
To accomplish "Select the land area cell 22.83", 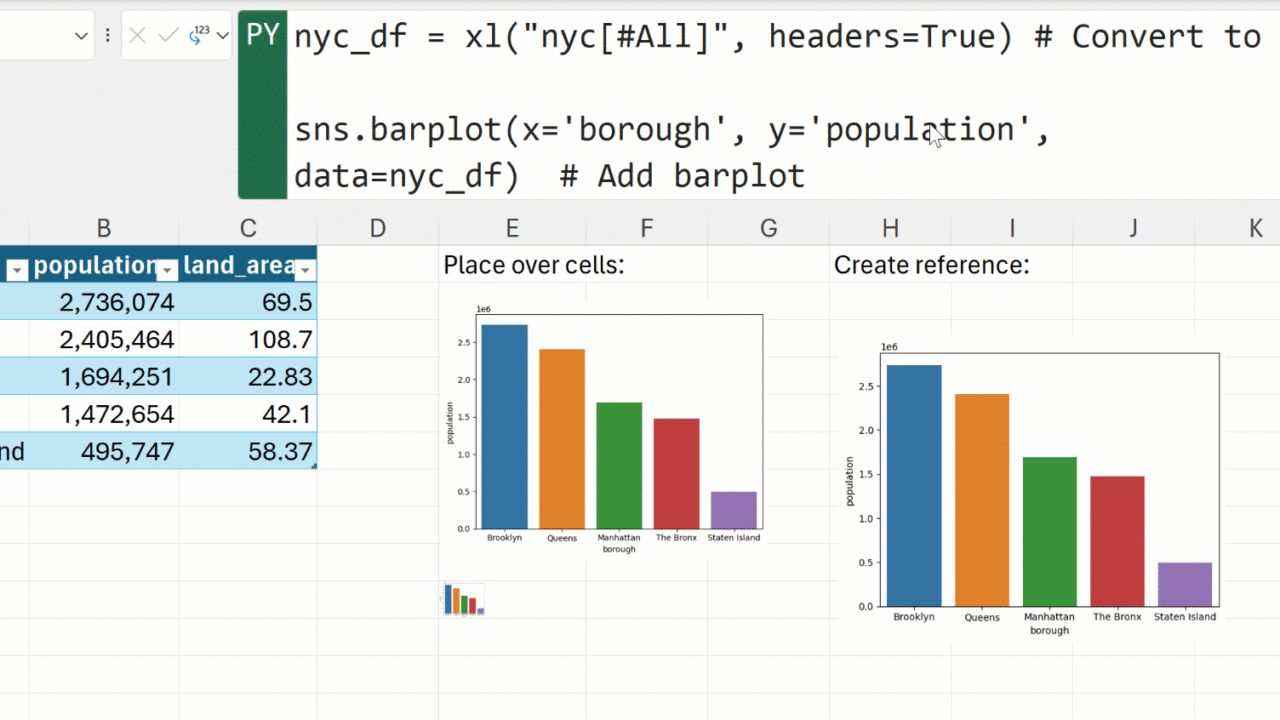I will pyautogui.click(x=248, y=377).
